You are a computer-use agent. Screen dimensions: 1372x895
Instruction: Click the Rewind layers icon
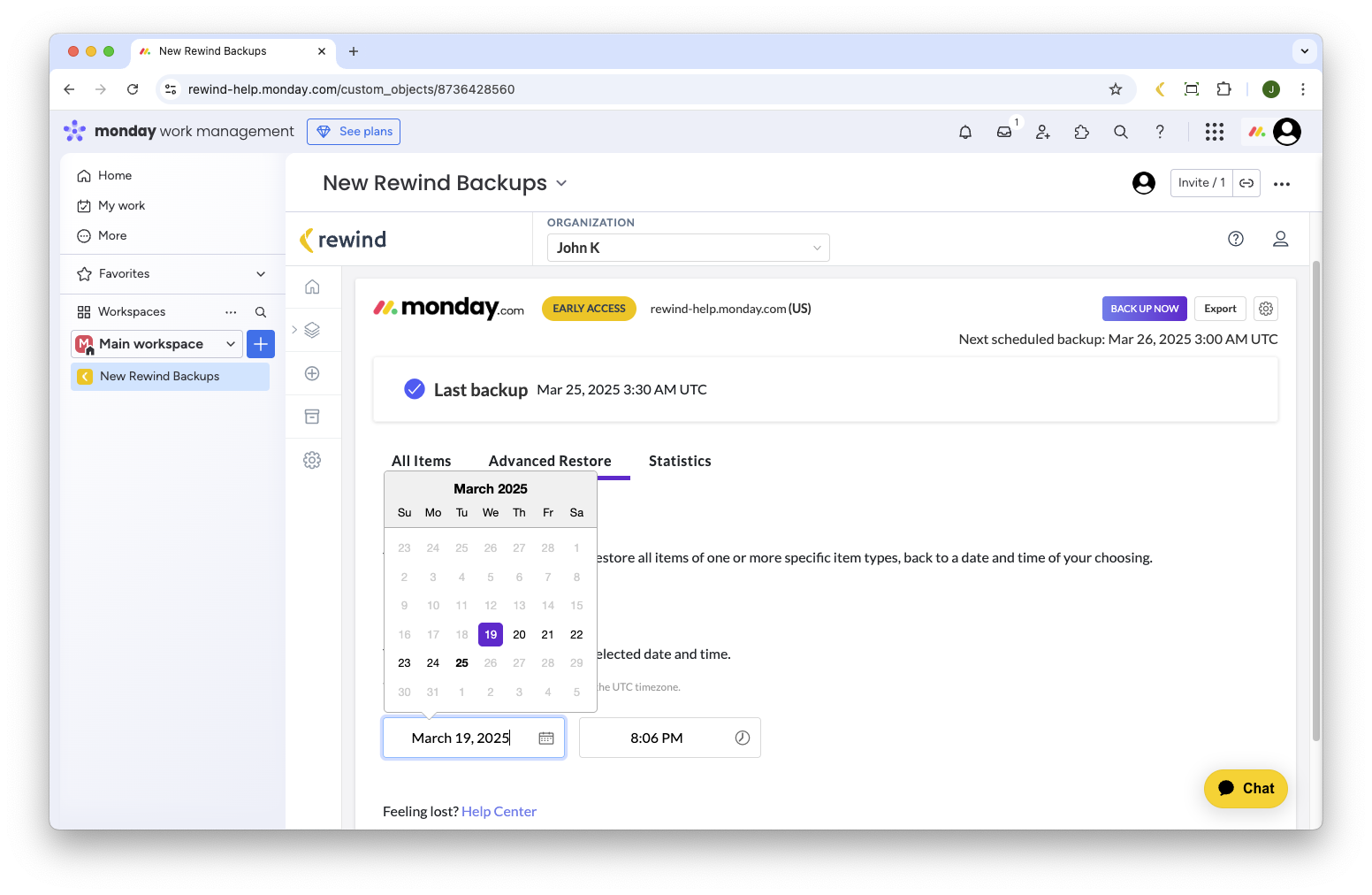312,330
